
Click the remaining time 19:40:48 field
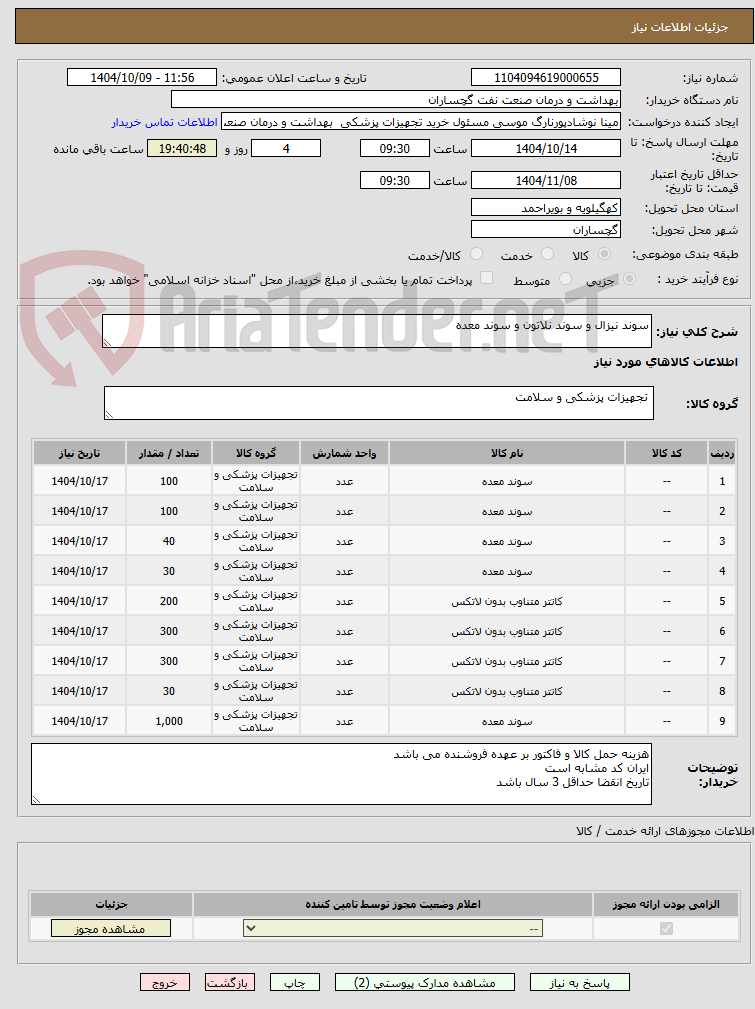pyautogui.click(x=182, y=149)
